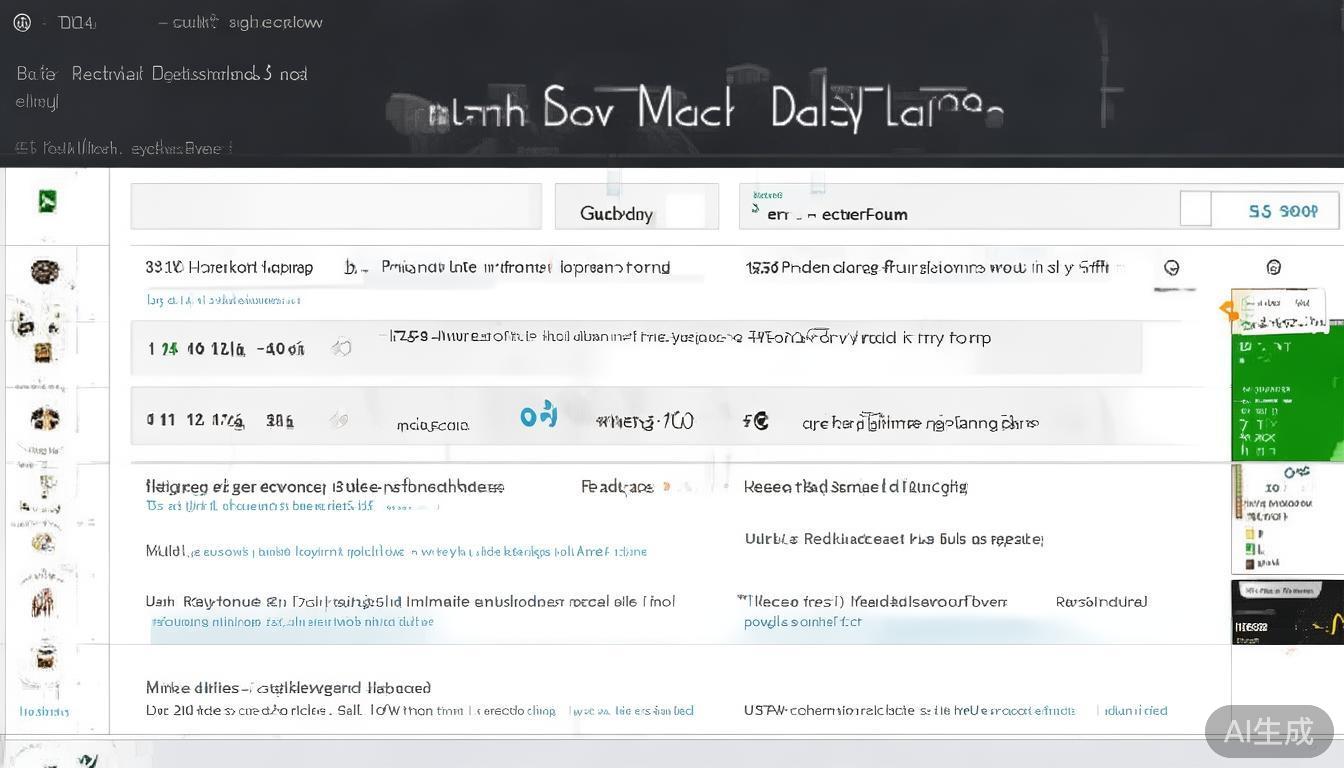The width and height of the screenshot is (1344, 768).
Task: Click the blue circular icon in the second gray row
Action: point(538,415)
